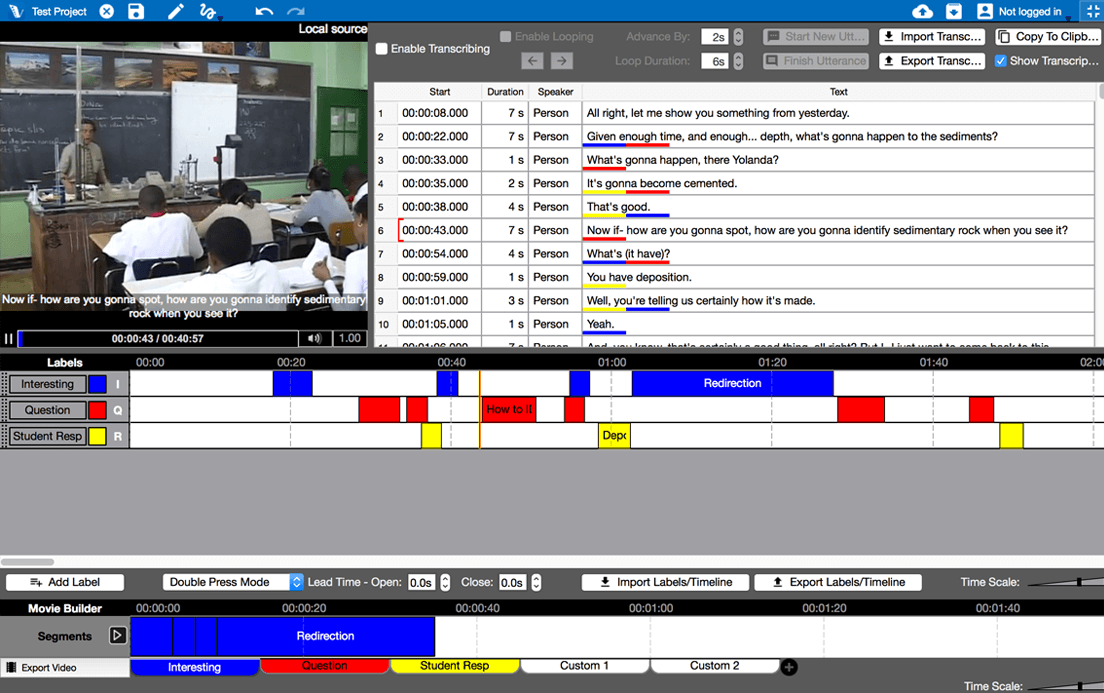Click the fullscreen toggle icon at top right
The height and width of the screenshot is (693, 1104).
[1092, 12]
